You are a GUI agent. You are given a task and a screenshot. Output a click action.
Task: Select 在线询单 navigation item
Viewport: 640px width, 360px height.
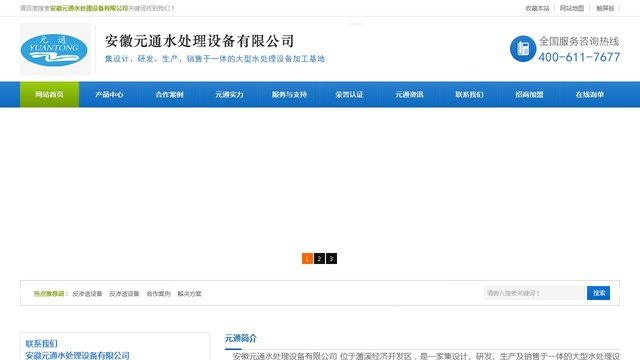589,94
